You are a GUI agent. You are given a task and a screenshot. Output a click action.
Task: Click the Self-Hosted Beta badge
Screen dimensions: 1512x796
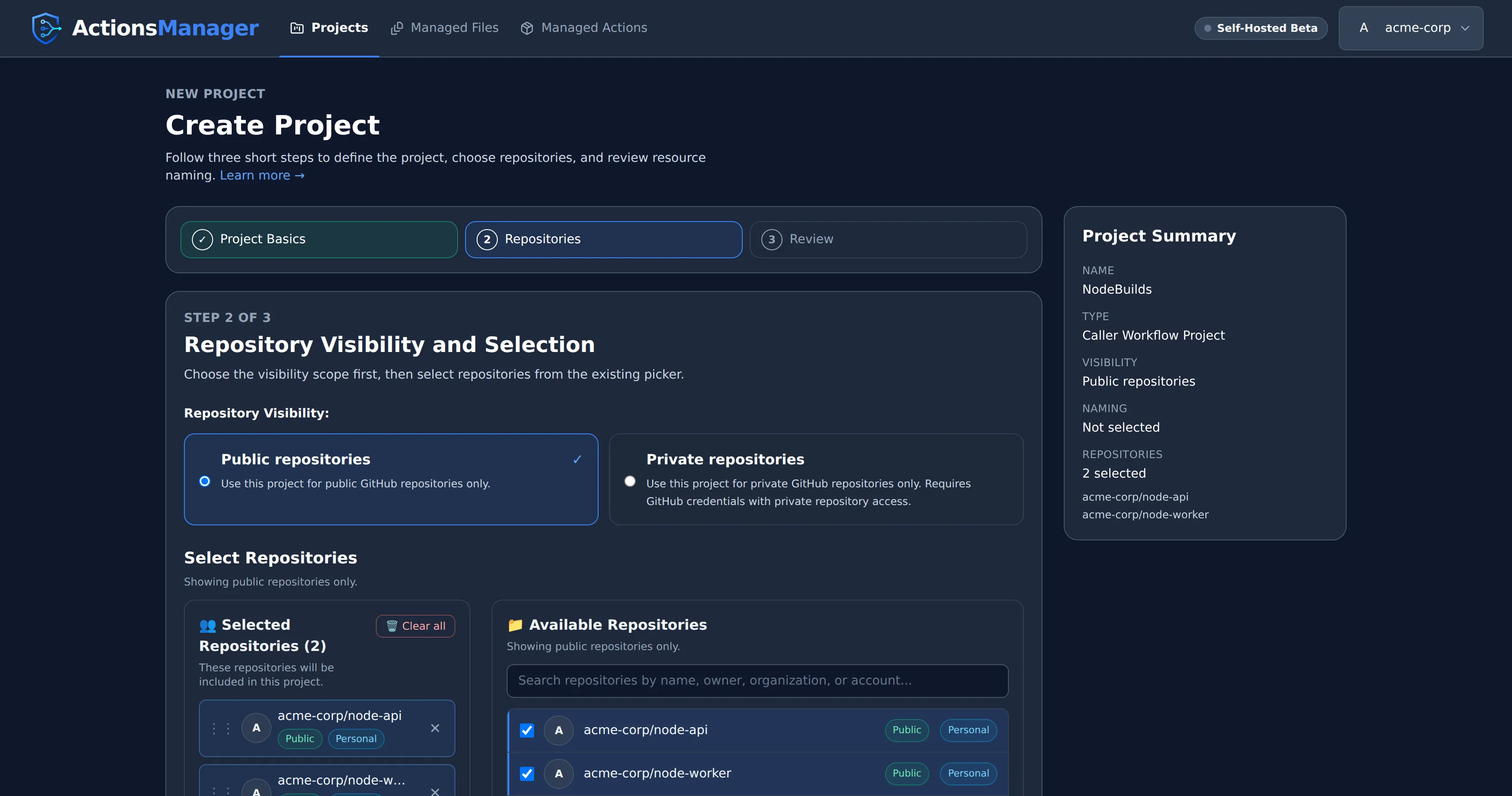(x=1261, y=28)
